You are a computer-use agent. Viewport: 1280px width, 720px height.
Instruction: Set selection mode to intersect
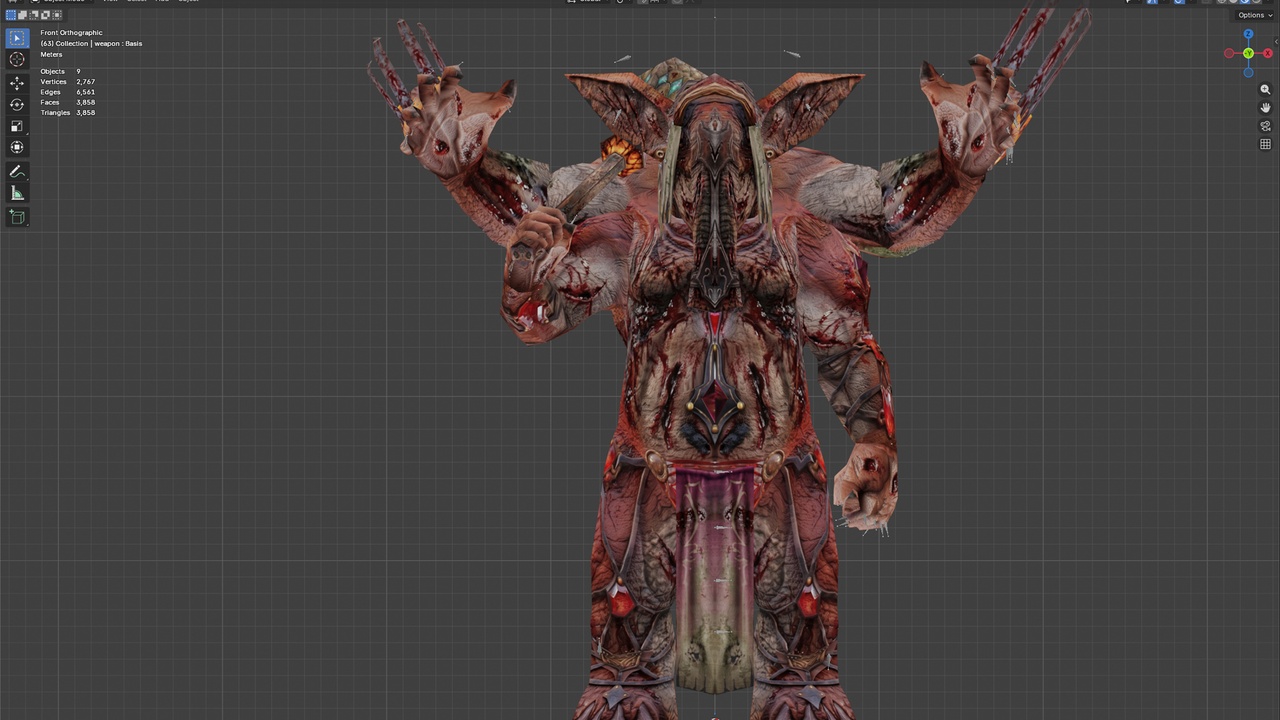[55, 15]
